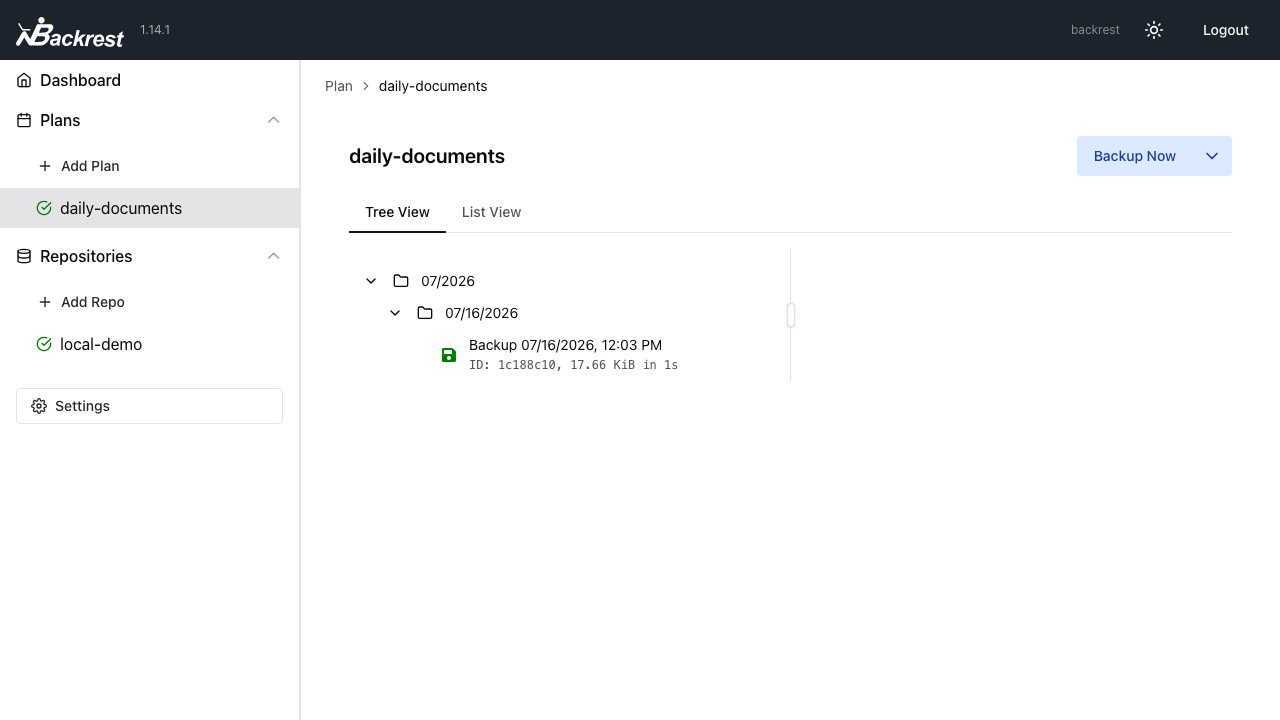
Task: Click the ID: 1c188c10 details line
Action: pos(574,365)
